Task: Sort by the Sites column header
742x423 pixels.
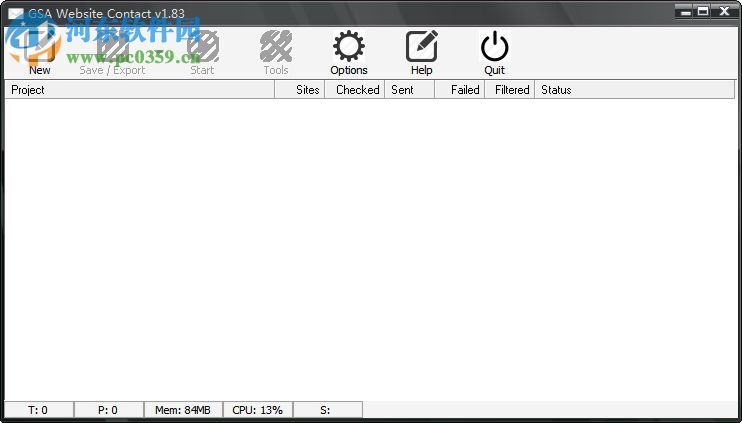Action: tap(300, 89)
